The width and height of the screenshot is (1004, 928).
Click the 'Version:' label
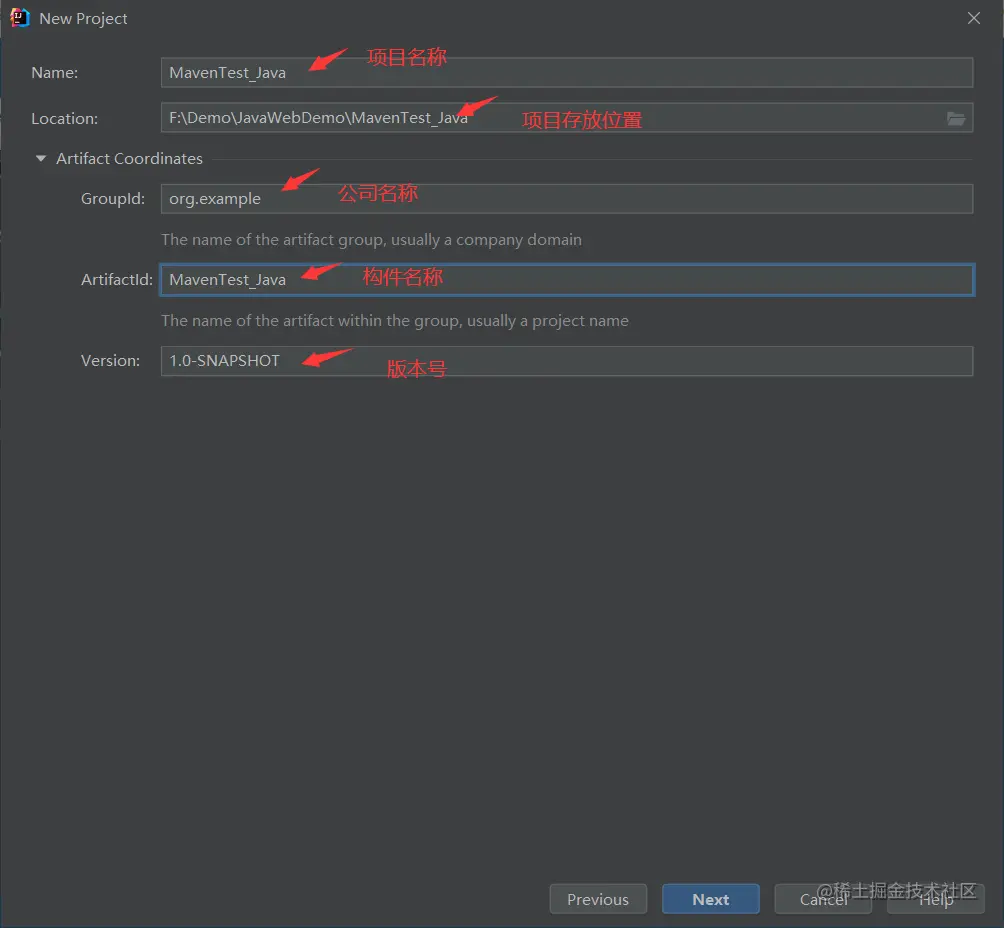click(110, 361)
